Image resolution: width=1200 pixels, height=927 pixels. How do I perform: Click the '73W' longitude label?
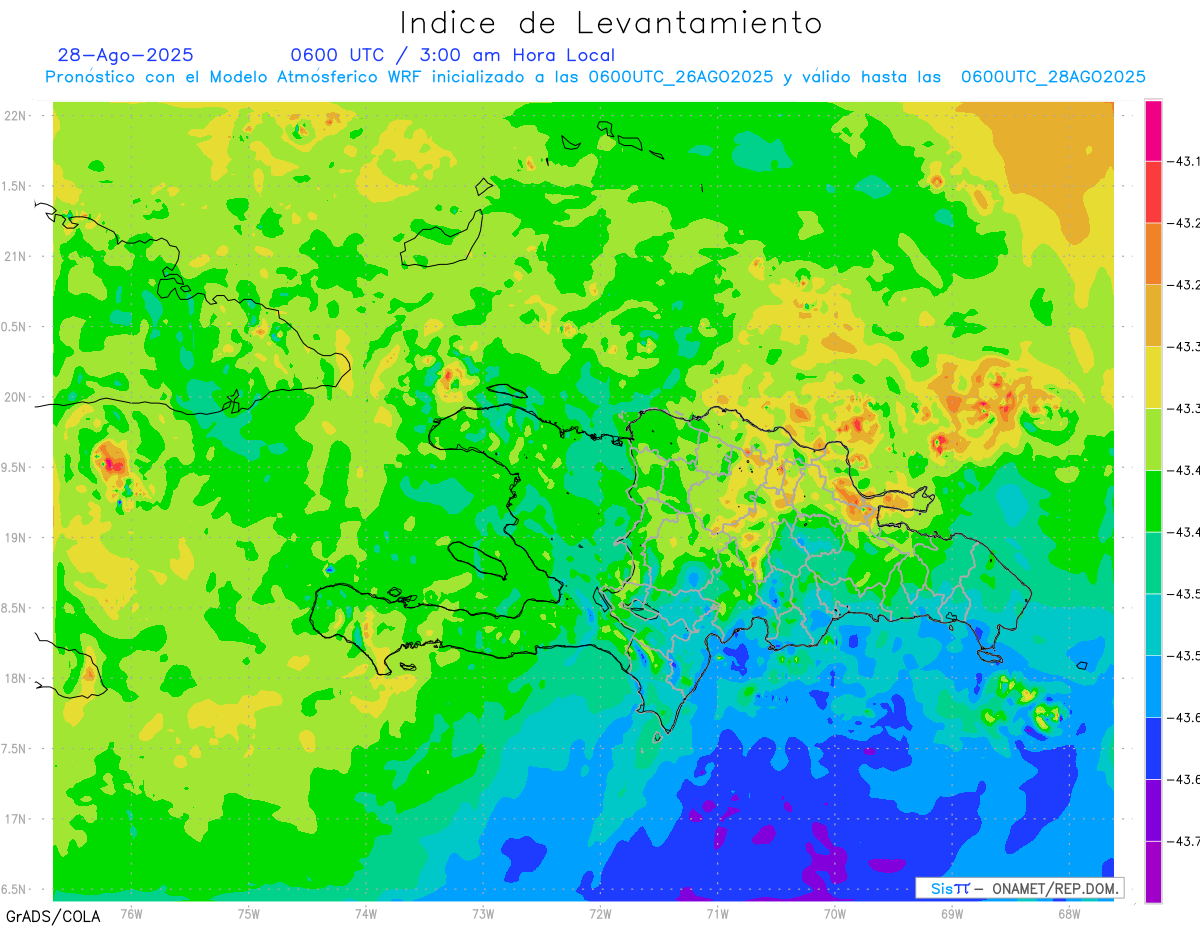tap(483, 913)
